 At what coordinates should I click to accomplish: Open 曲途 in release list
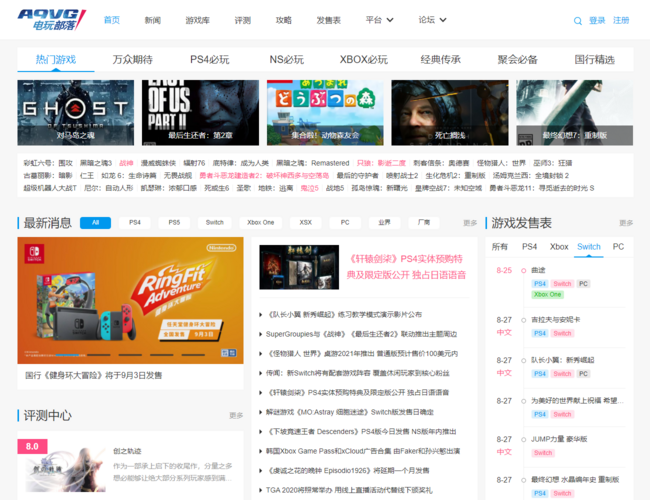[538, 270]
